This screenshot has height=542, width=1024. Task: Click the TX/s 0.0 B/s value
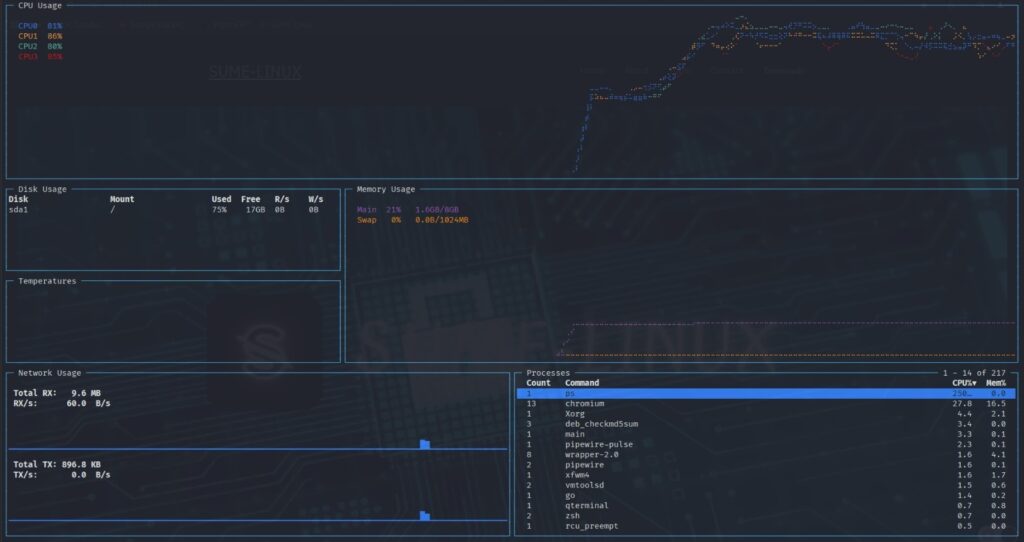(91, 475)
